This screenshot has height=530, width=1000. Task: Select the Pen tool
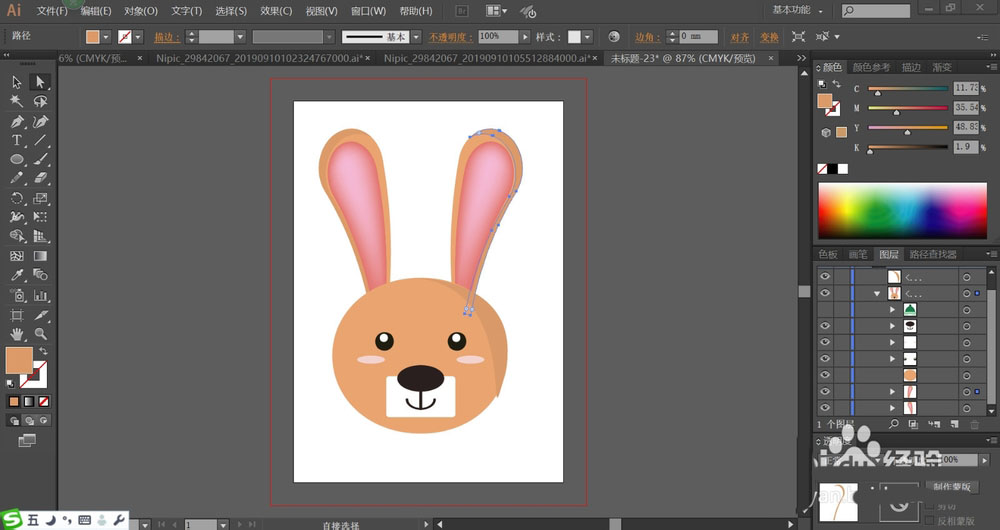tap(17, 121)
